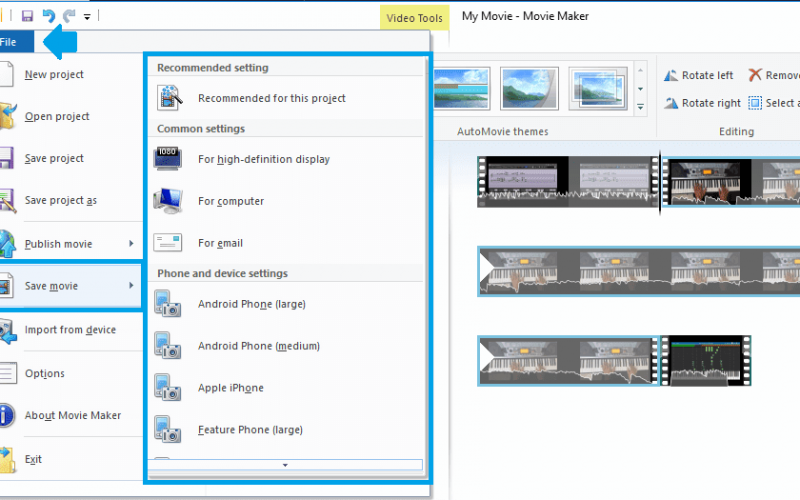The height and width of the screenshot is (500, 800).
Task: Click AutoMovie themes gallery down arrow
Action: click(640, 89)
